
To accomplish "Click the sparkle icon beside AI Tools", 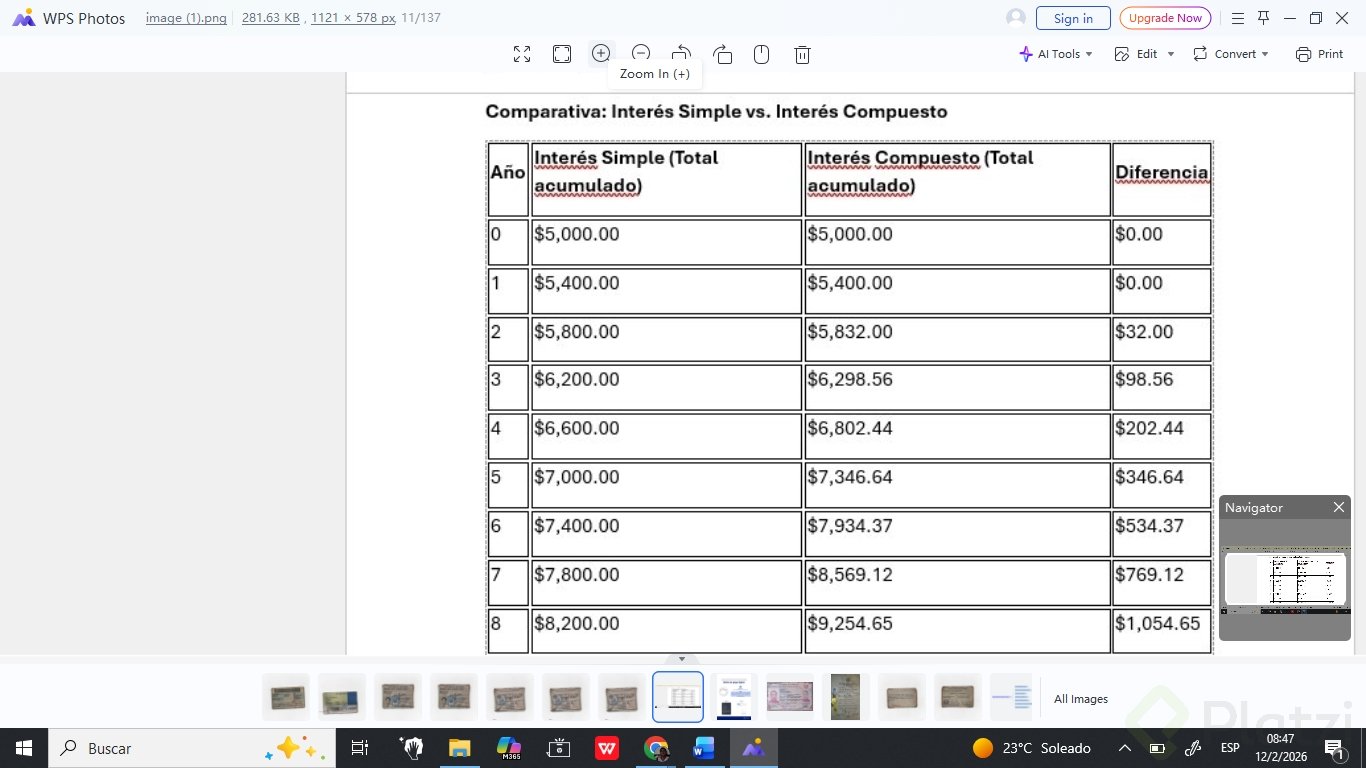I will (x=1025, y=54).
